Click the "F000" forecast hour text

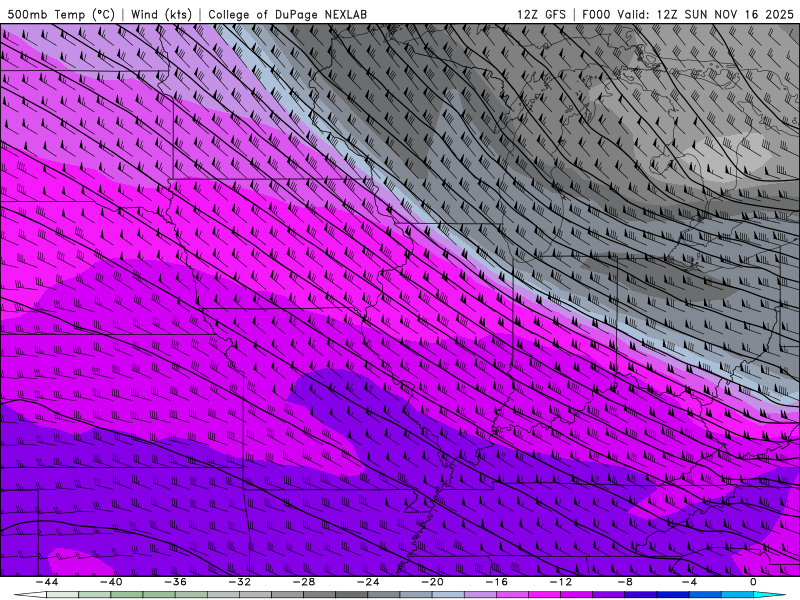(x=596, y=15)
